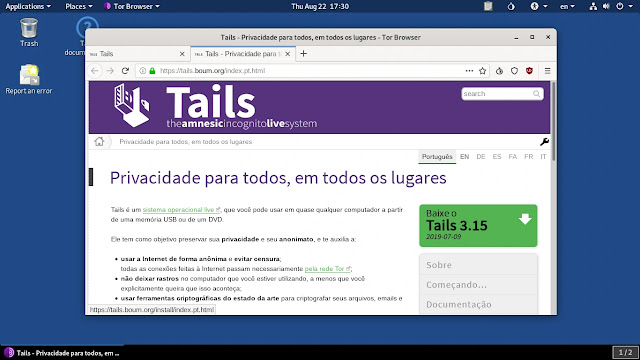Open the en keyboard layout dropdown

click(567, 6)
